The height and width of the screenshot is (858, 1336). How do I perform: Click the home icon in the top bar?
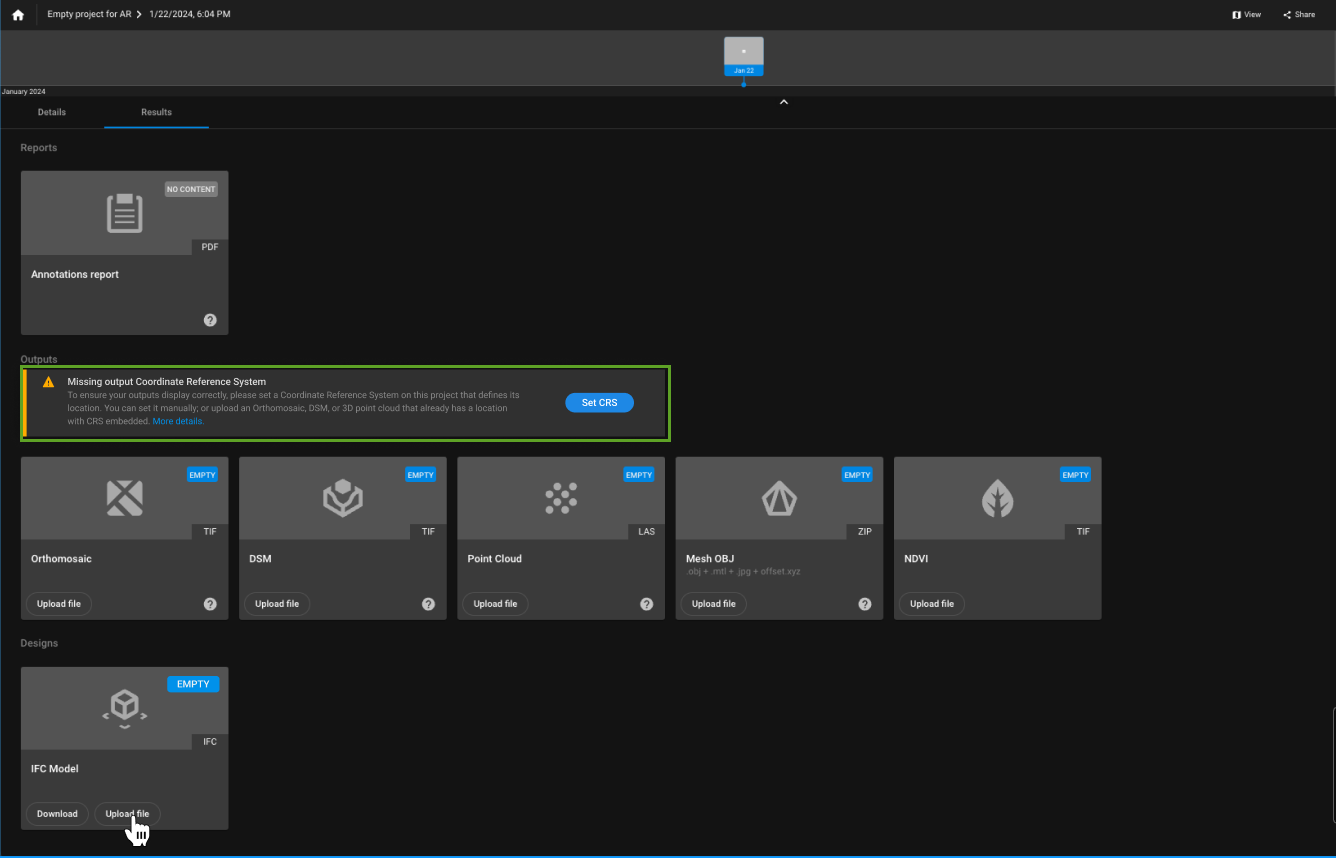18,14
